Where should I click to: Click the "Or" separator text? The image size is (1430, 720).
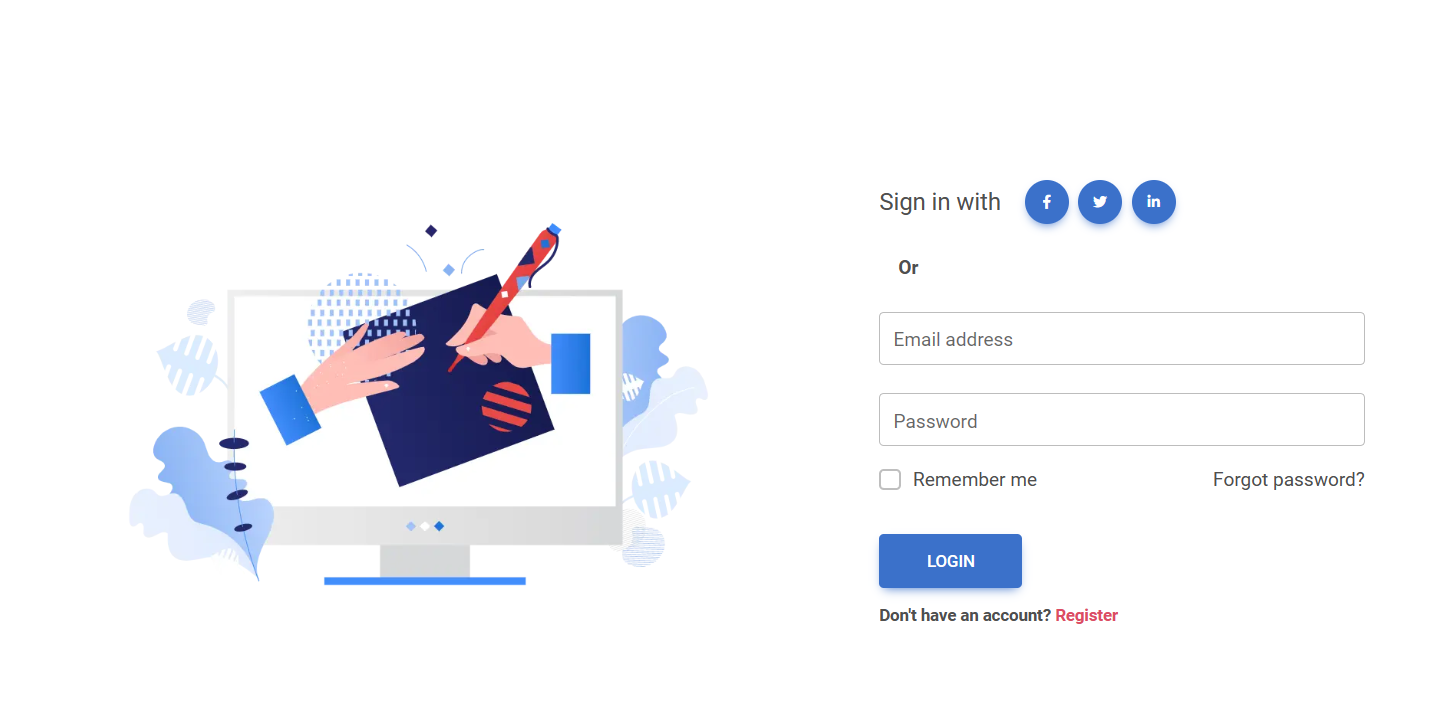click(908, 268)
